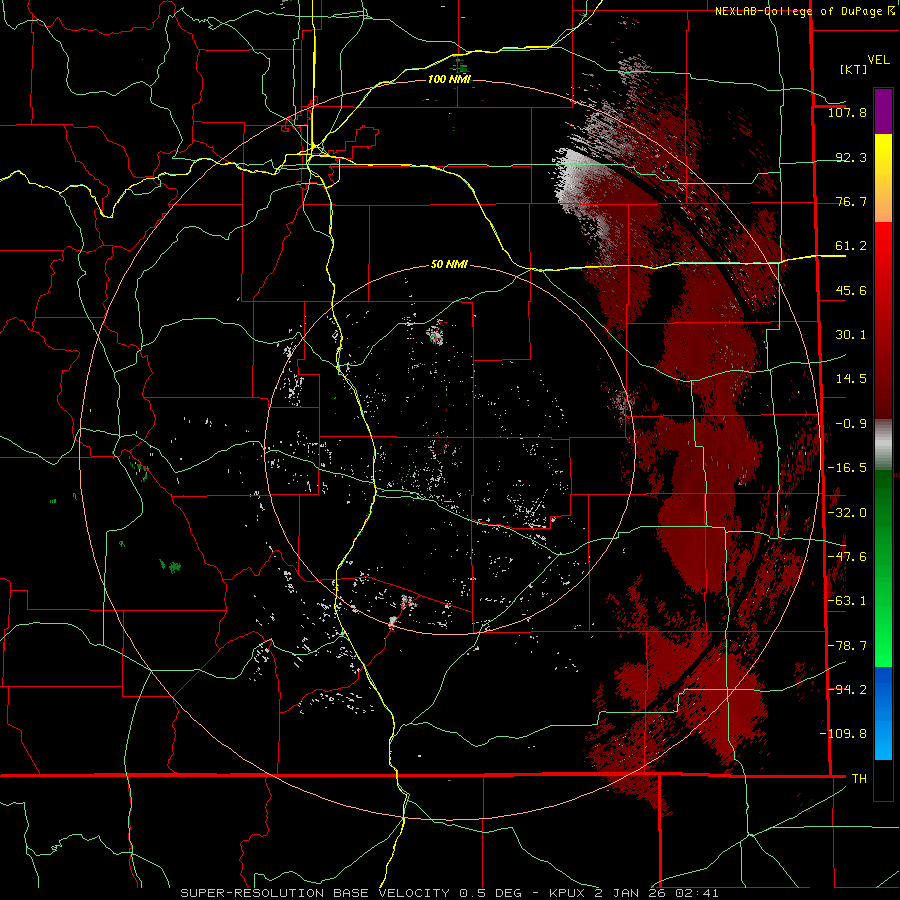Image resolution: width=900 pixels, height=900 pixels.
Task: Click the -0.9 scale value
Action: (851, 424)
